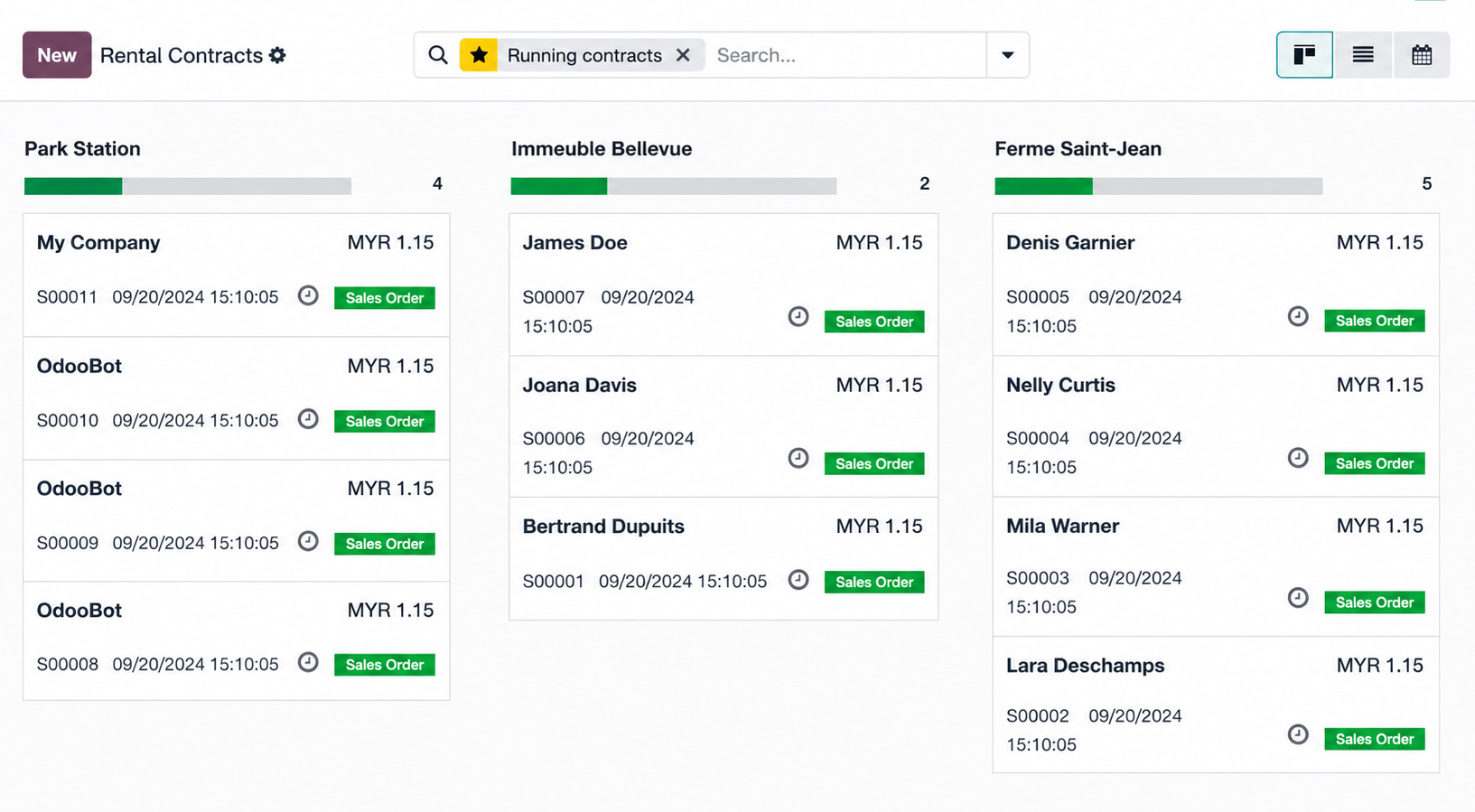Switch to List view
This screenshot has height=812, width=1475.
click(x=1362, y=55)
